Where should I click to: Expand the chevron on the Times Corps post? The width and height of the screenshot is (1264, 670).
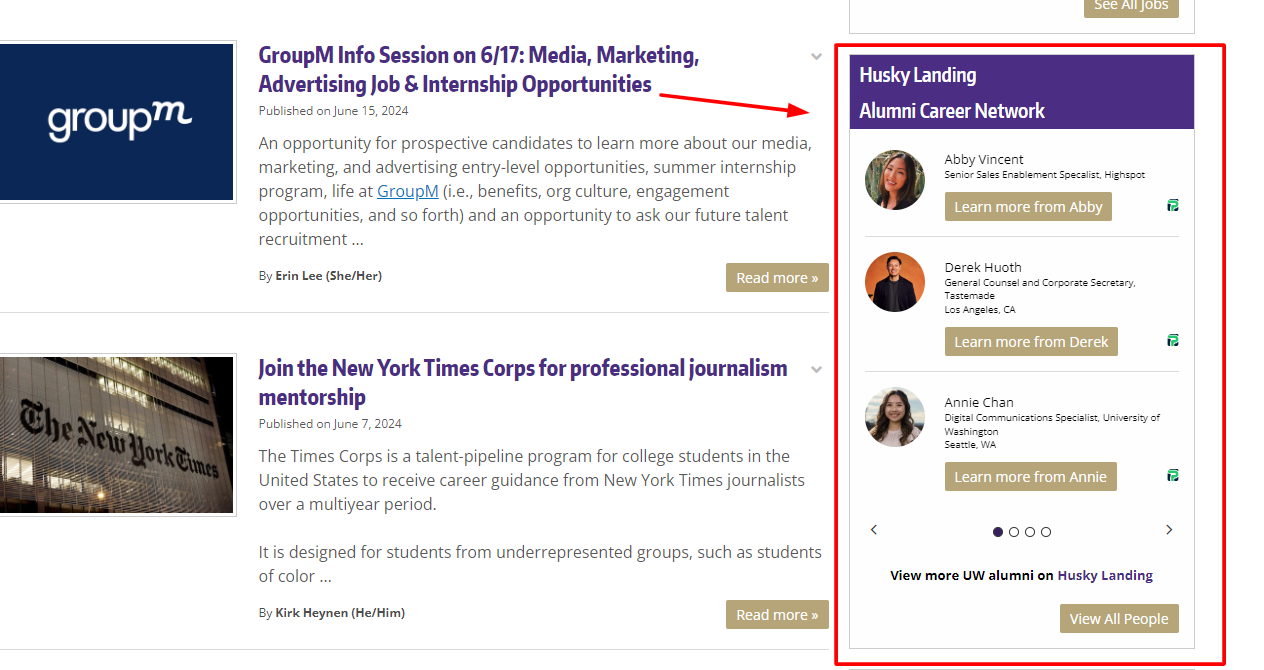coord(817,370)
